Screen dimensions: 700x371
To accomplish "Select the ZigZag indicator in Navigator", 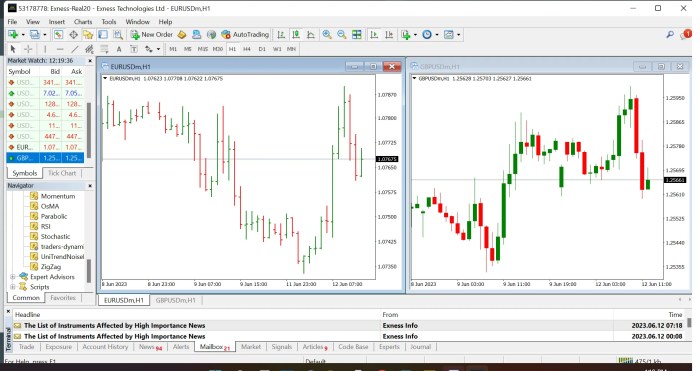I will (50, 267).
